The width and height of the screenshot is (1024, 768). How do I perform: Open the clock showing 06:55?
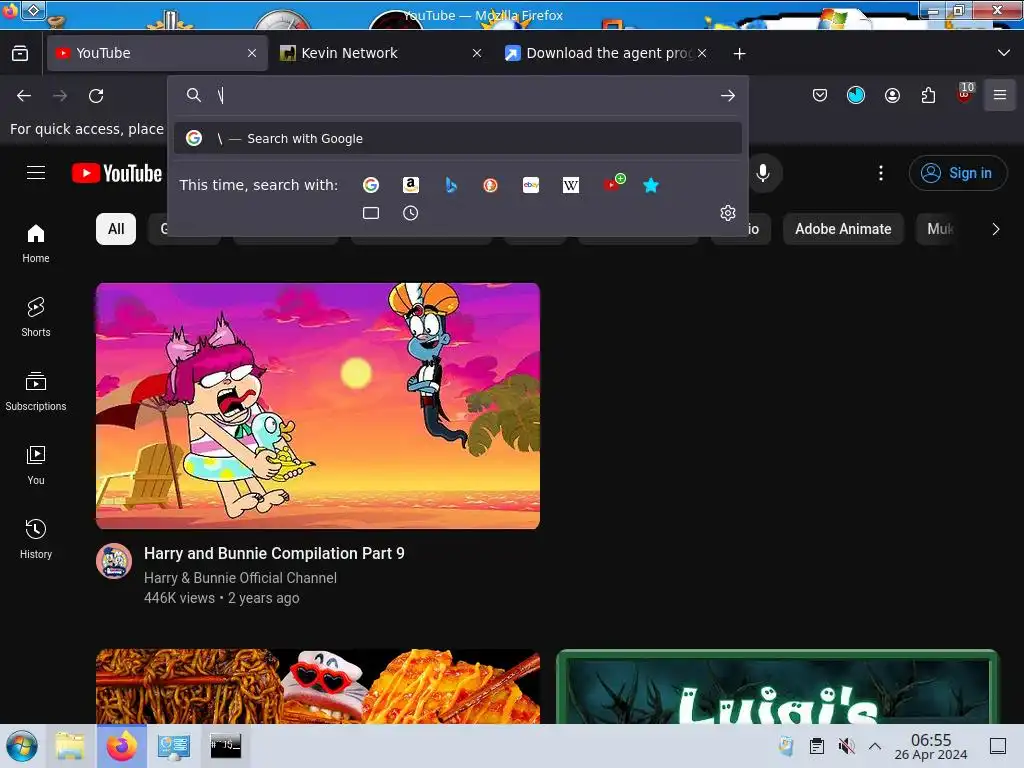click(931, 746)
